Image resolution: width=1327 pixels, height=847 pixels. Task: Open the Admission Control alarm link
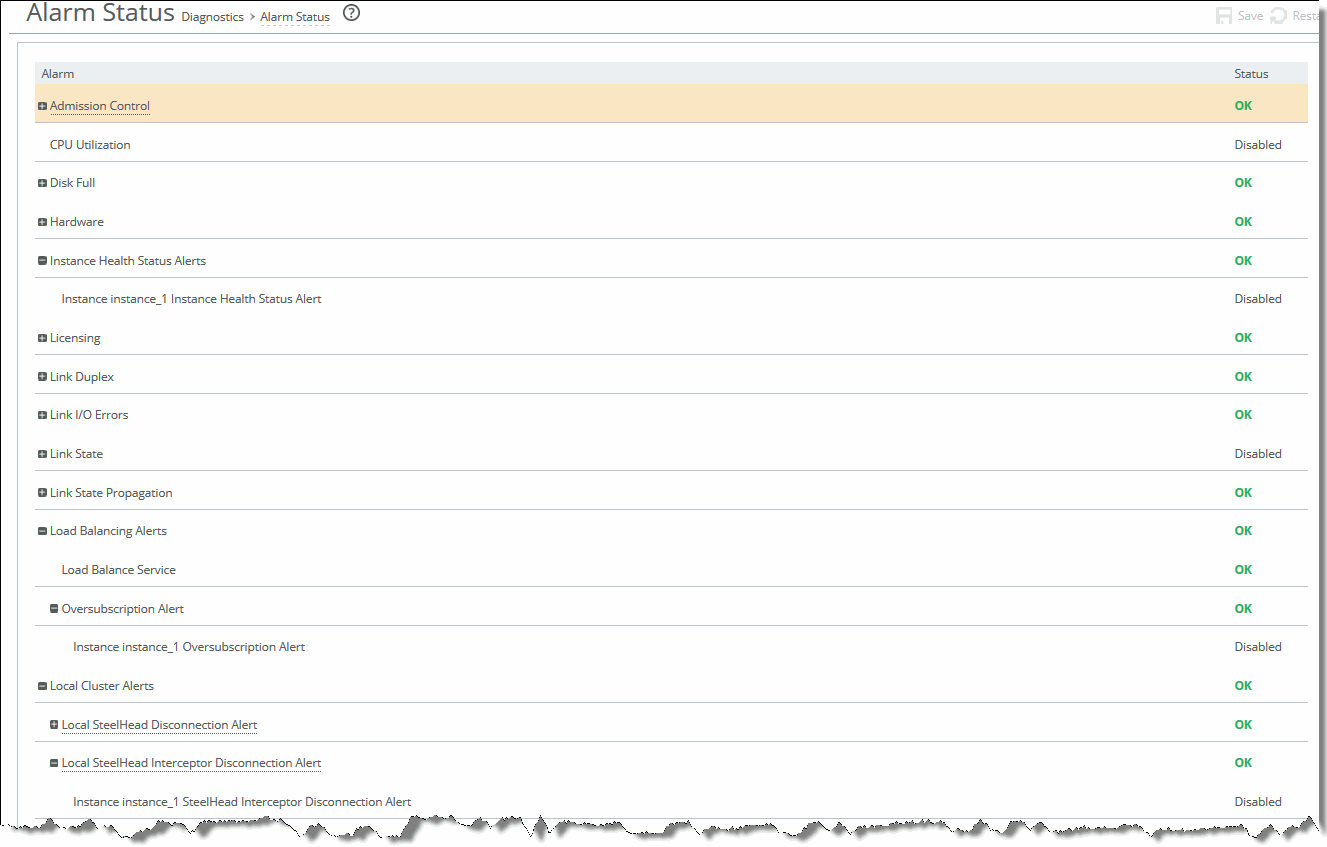point(100,106)
